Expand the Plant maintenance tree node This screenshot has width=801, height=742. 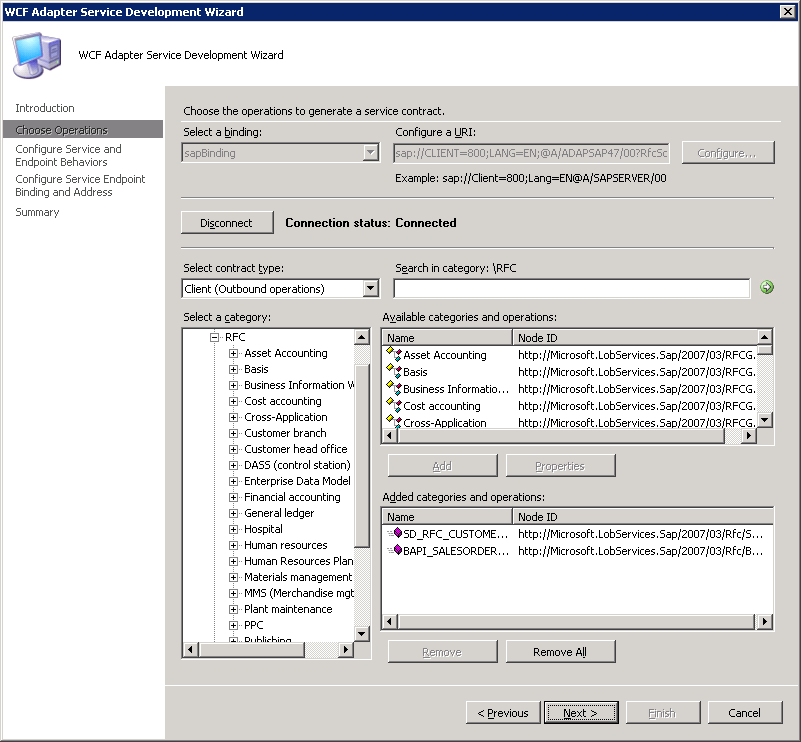click(233, 609)
